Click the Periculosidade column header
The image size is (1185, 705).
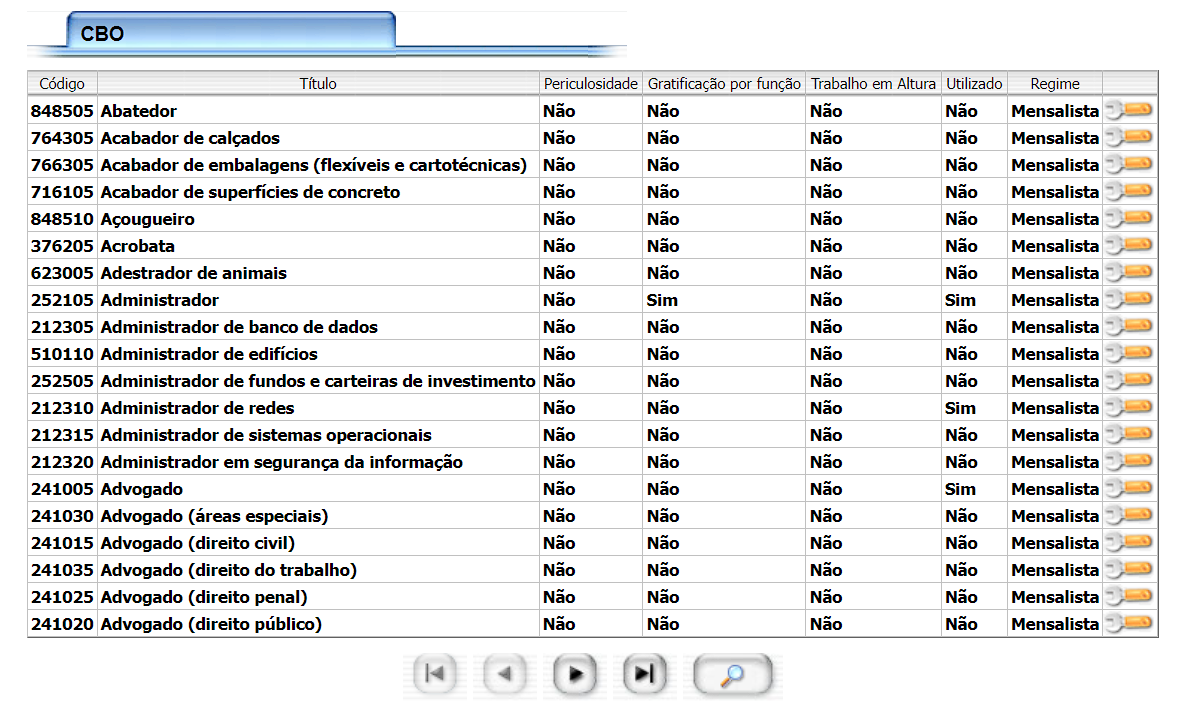tap(590, 84)
